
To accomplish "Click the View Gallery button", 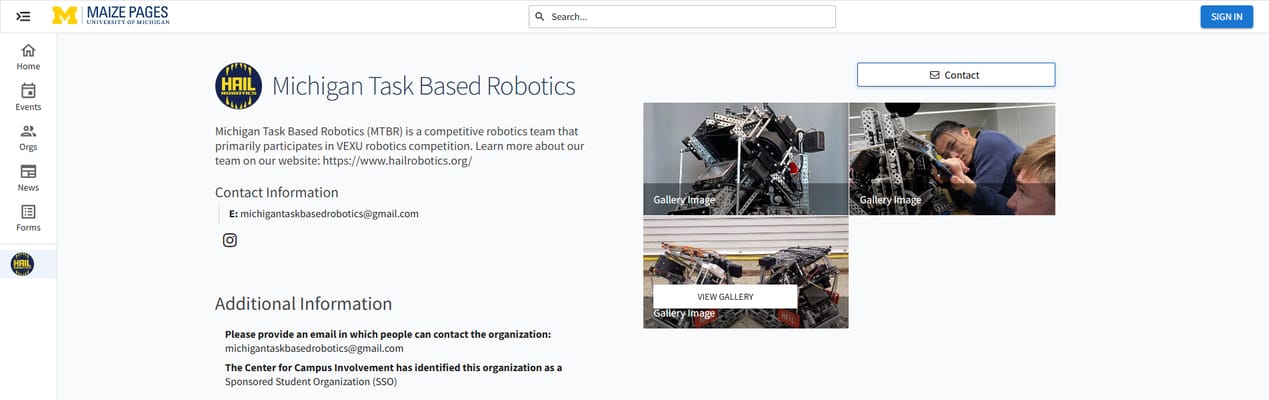I will pos(725,297).
